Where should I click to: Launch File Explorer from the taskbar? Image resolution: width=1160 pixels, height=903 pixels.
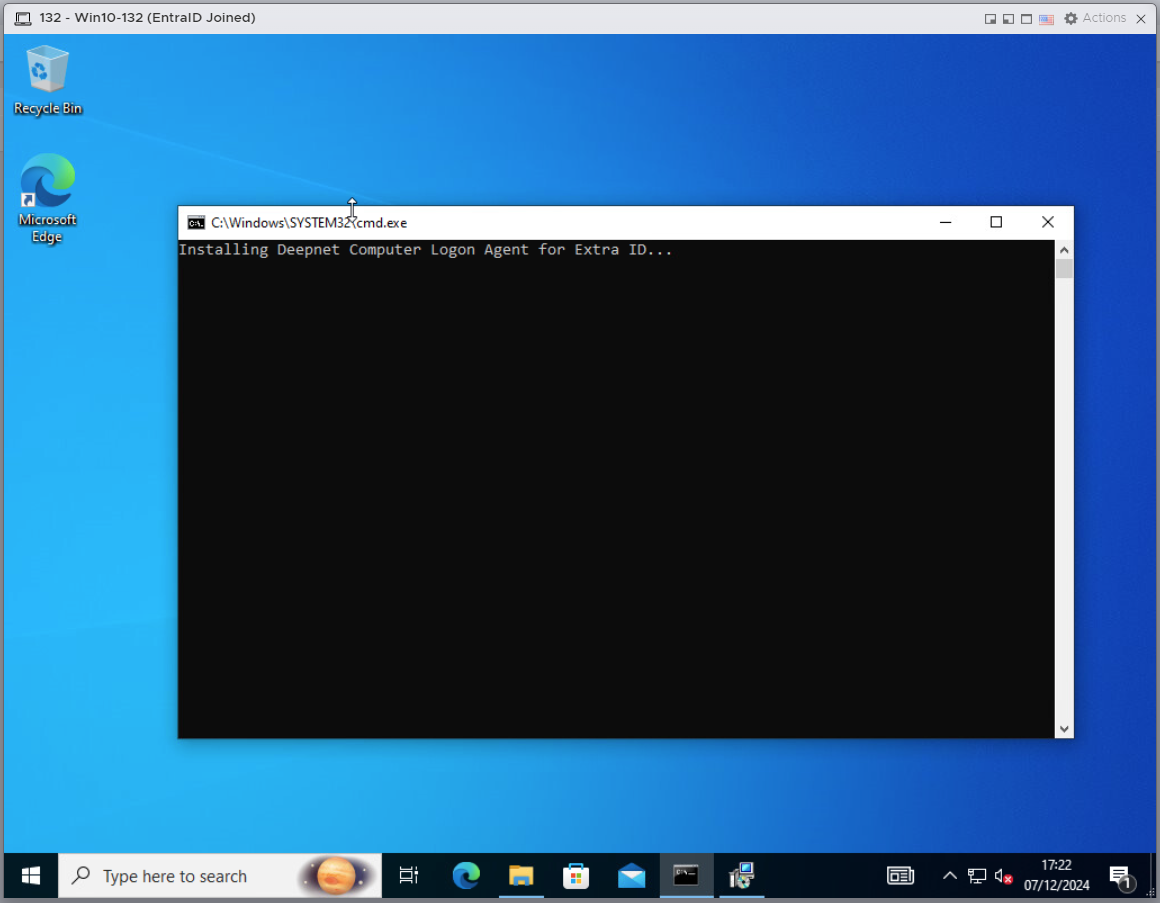521,876
